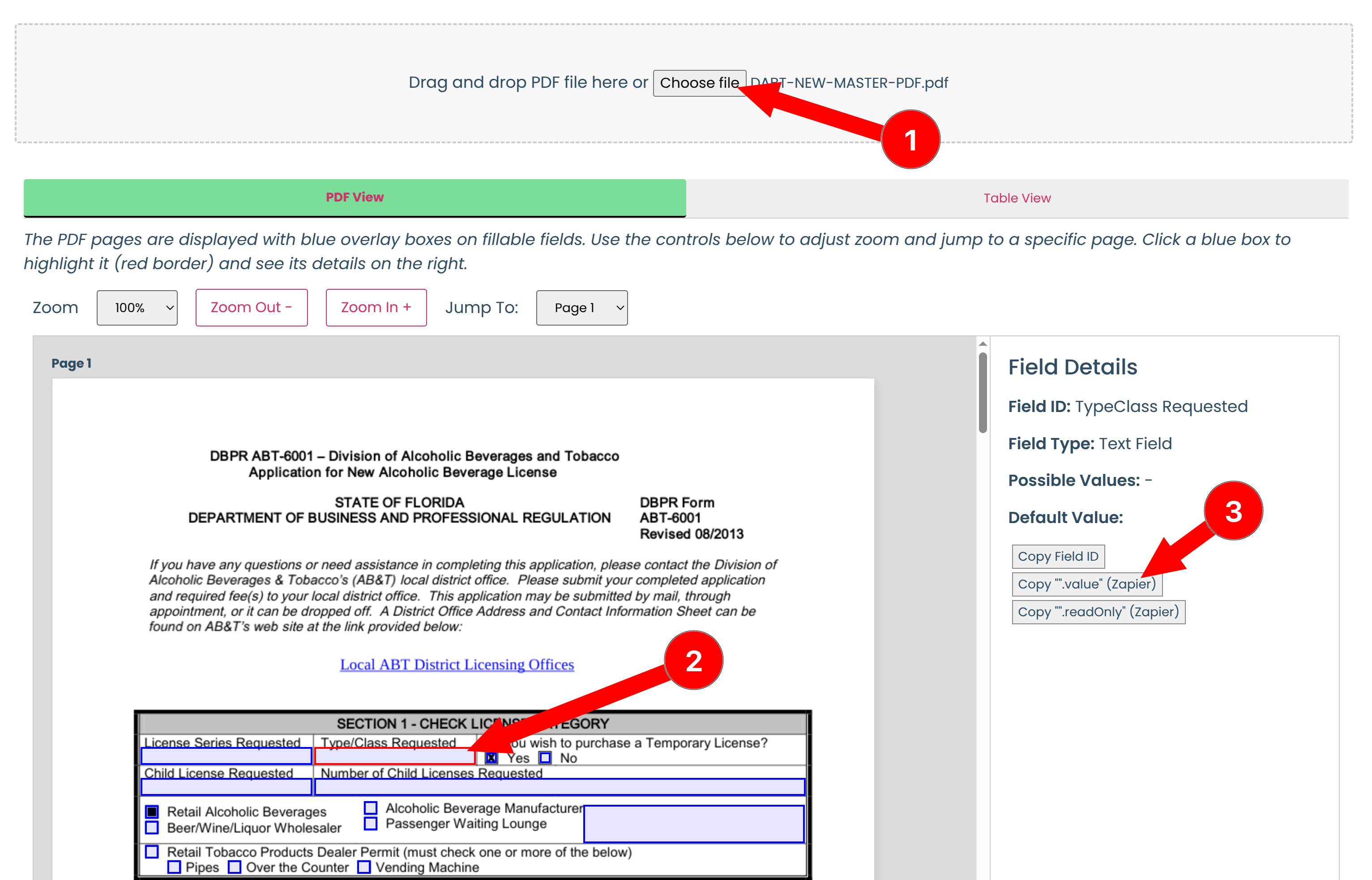This screenshot has height=880, width=1372.
Task: Check the No temporary license checkbox
Action: 545,758
